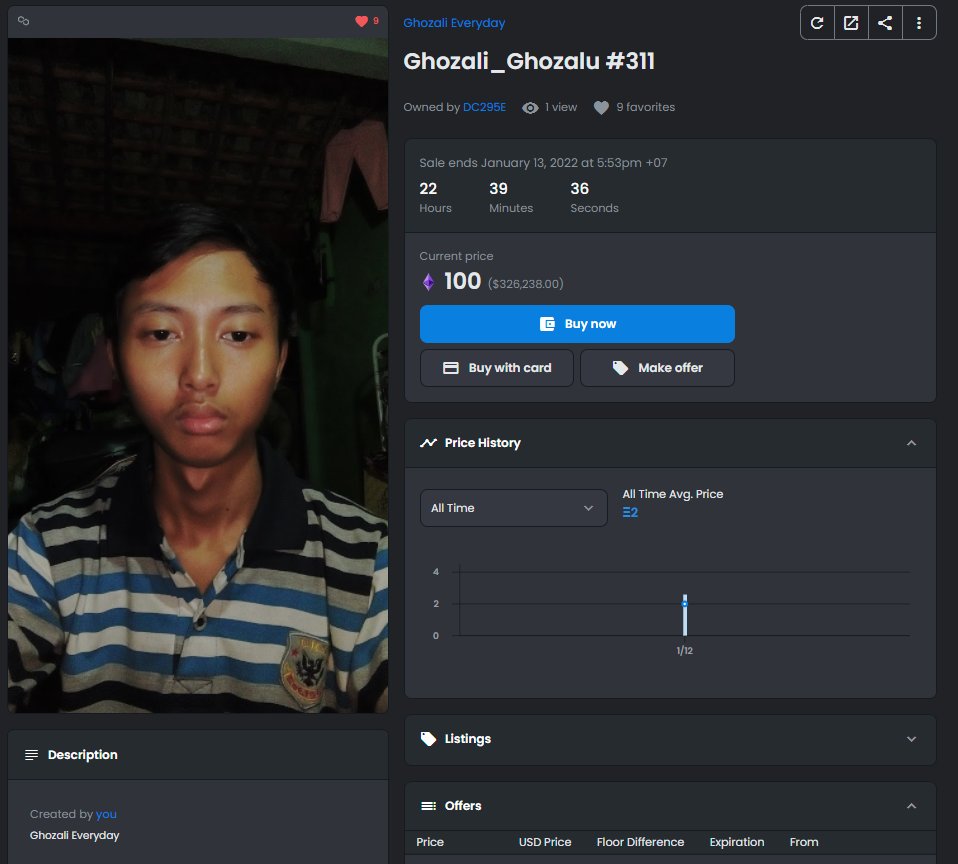Collapse the Offers section

[x=911, y=806]
